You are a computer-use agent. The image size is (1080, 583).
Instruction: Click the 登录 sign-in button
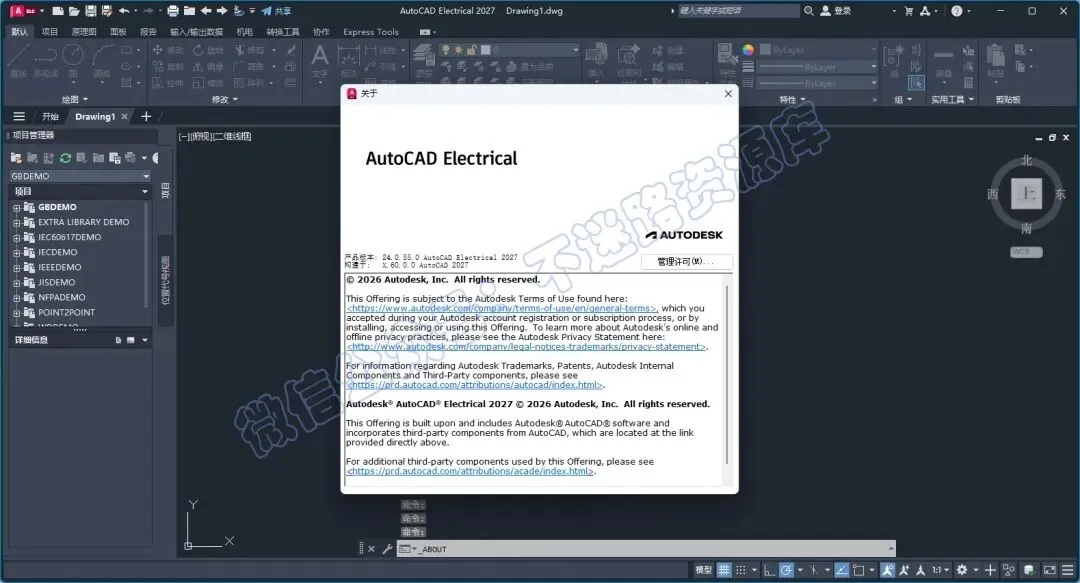pyautogui.click(x=835, y=11)
